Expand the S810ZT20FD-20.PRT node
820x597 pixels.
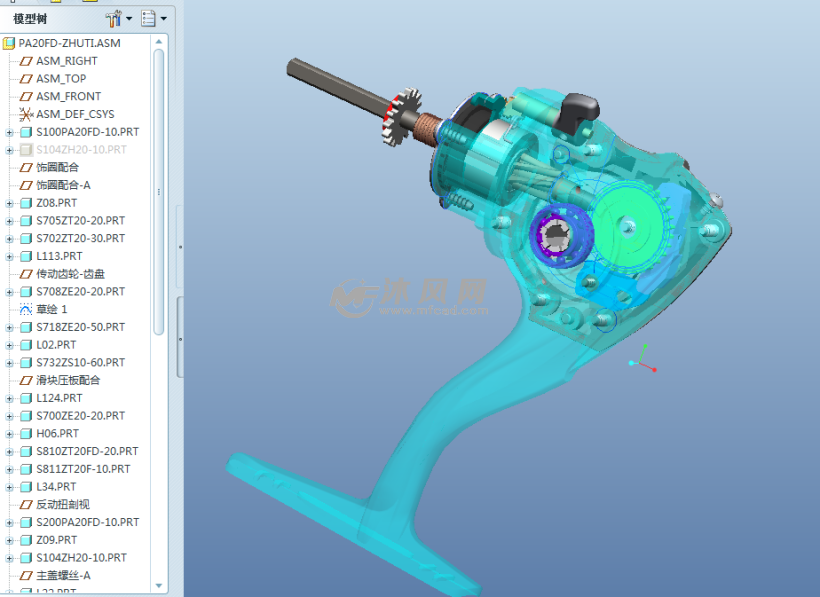[x=10, y=452]
